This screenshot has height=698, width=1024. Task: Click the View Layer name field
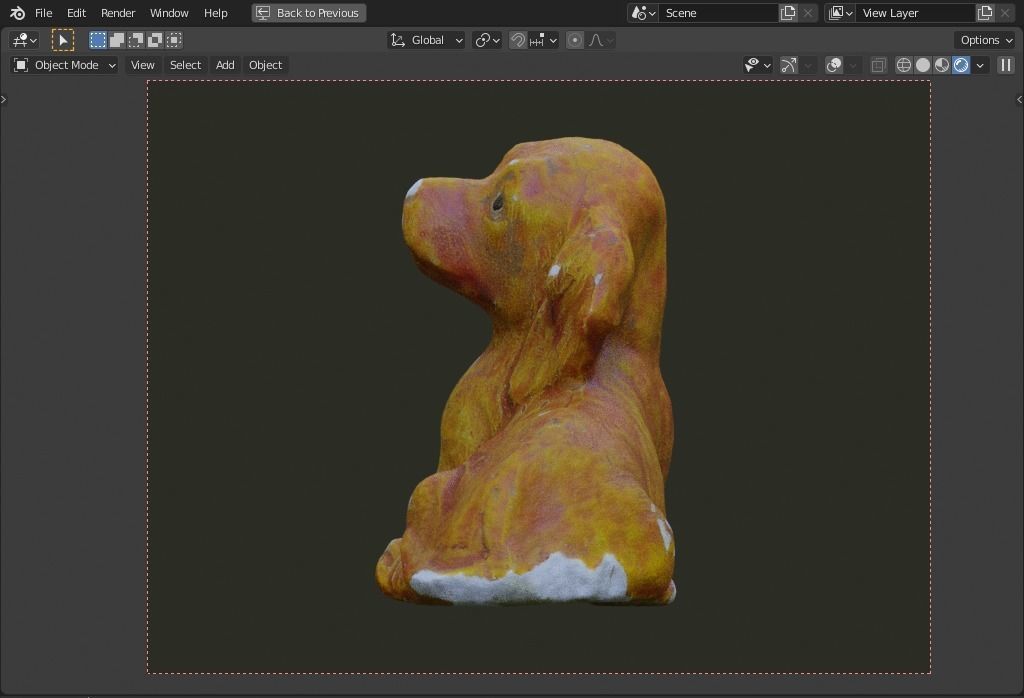916,13
